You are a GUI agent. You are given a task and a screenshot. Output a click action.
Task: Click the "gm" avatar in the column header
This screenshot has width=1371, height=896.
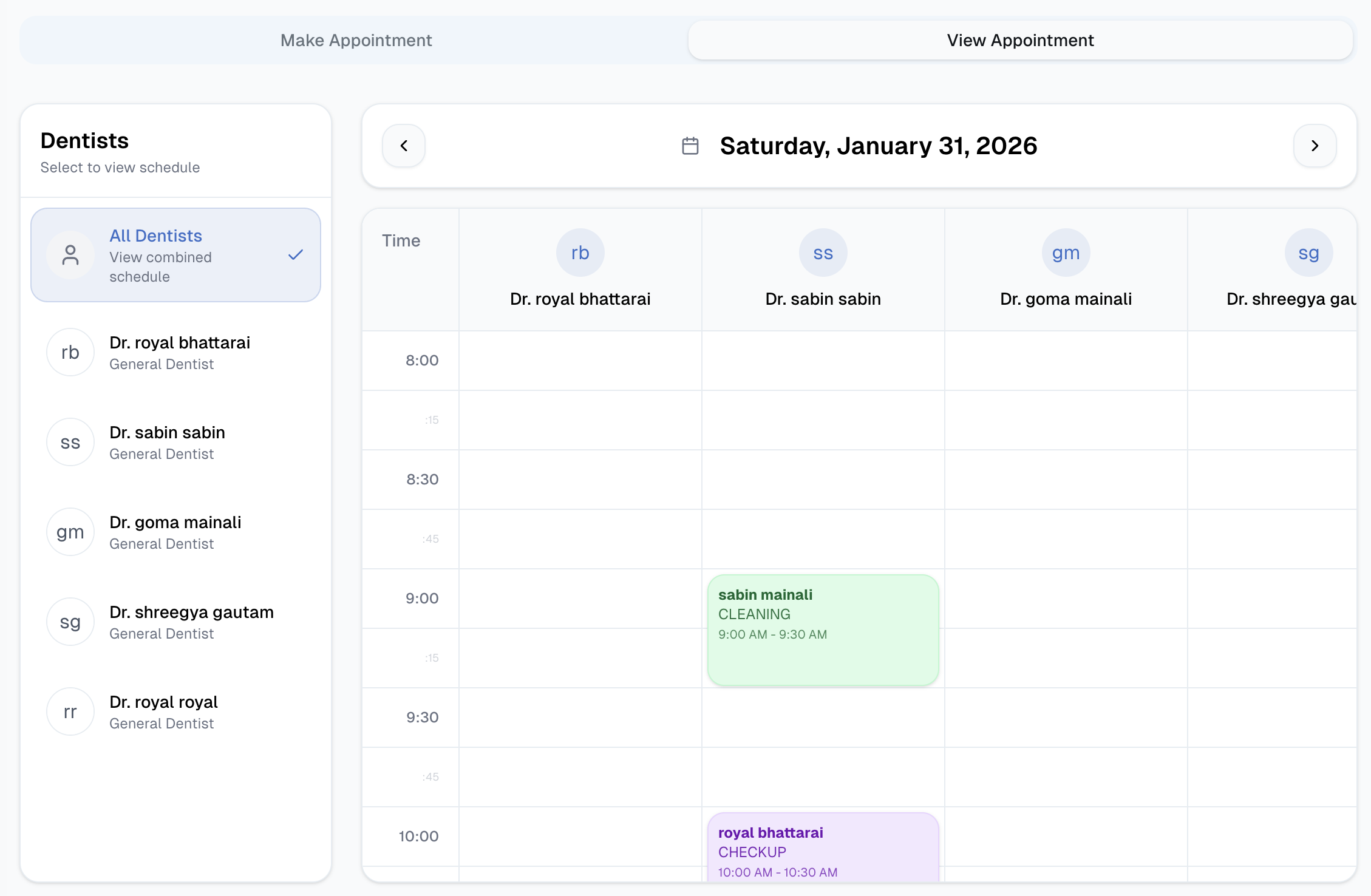[x=1066, y=252]
